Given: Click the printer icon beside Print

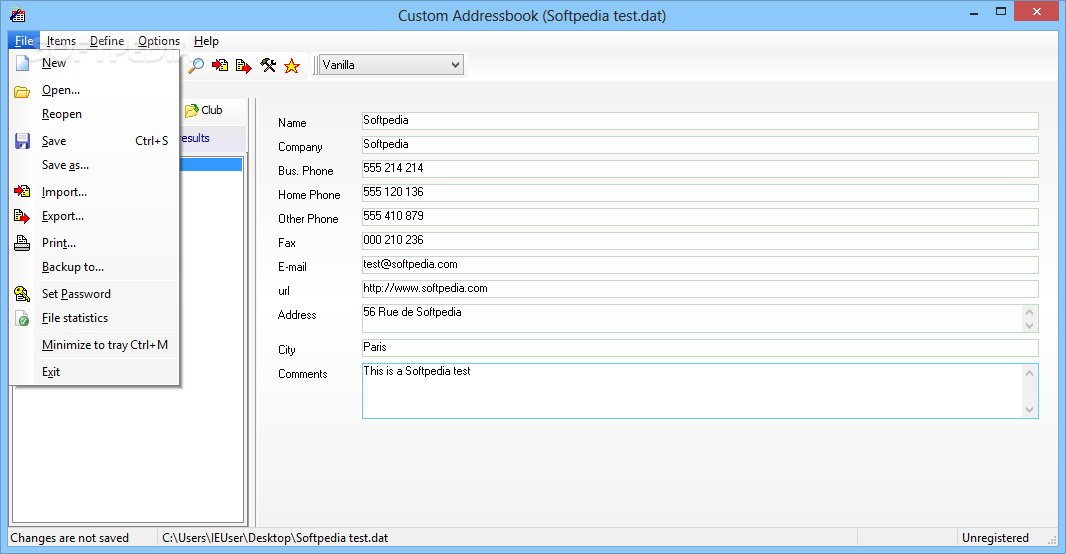Looking at the screenshot, I should point(22,243).
